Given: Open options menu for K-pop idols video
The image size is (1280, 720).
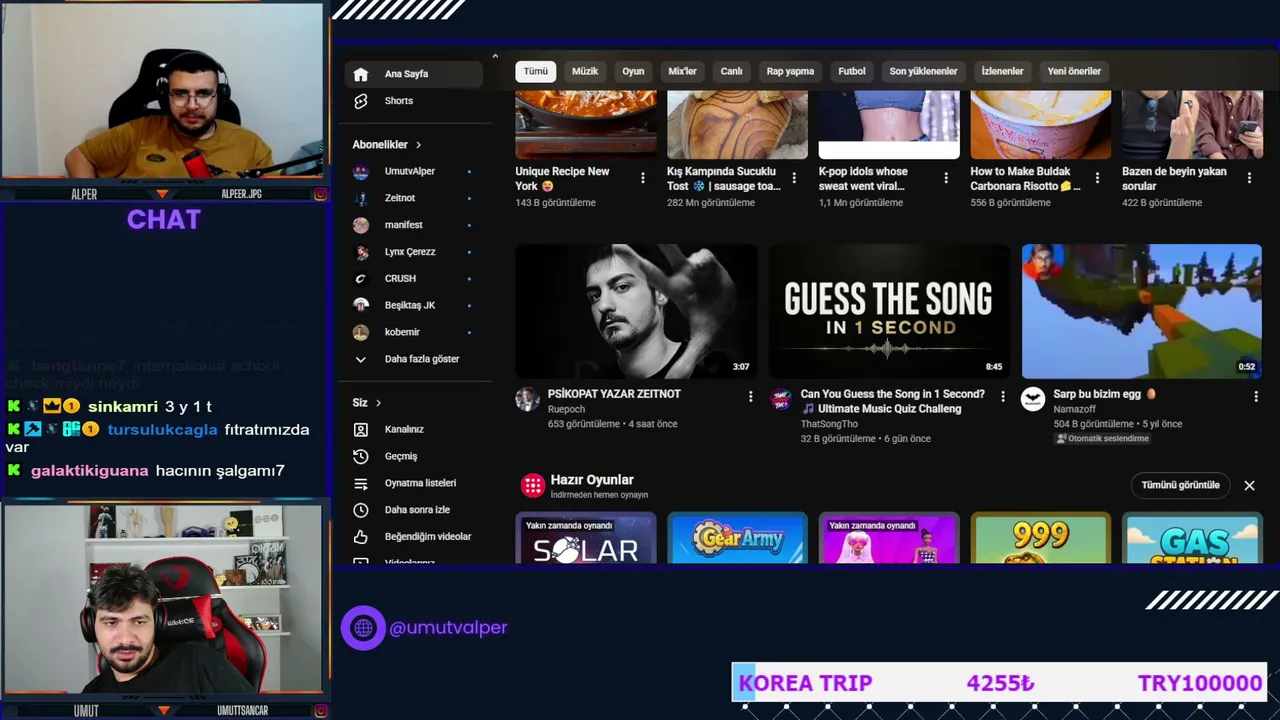Looking at the screenshot, I should coord(946,178).
